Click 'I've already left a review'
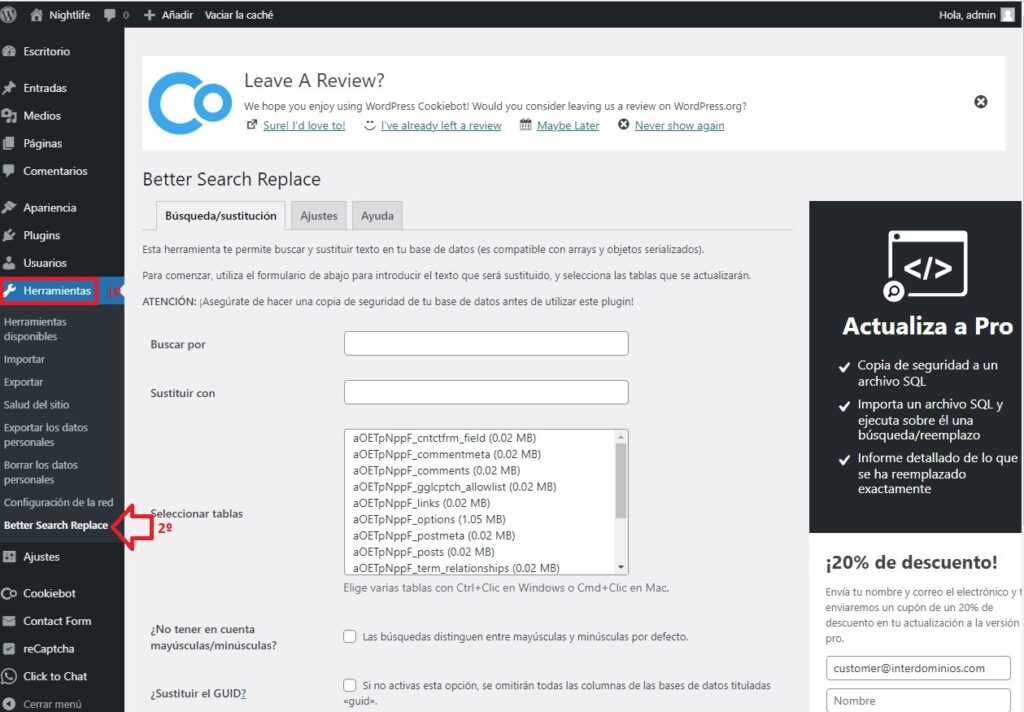1024x712 pixels. pyautogui.click(x=441, y=125)
